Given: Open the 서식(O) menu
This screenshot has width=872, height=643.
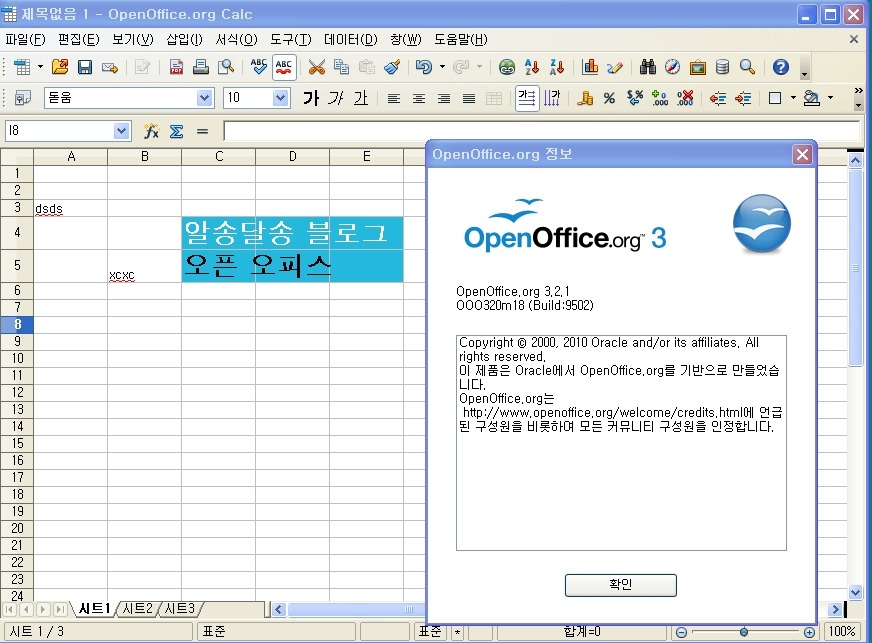Looking at the screenshot, I should click(236, 40).
